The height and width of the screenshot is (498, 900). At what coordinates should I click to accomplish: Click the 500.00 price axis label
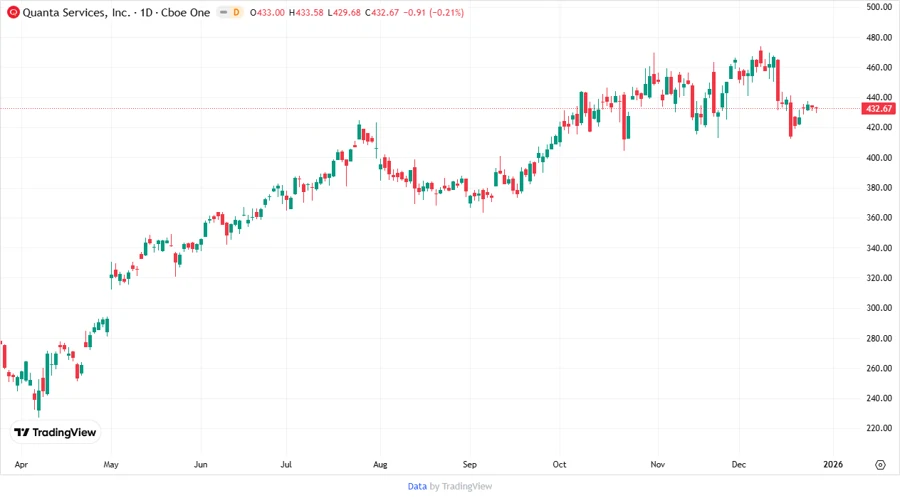pyautogui.click(x=879, y=7)
